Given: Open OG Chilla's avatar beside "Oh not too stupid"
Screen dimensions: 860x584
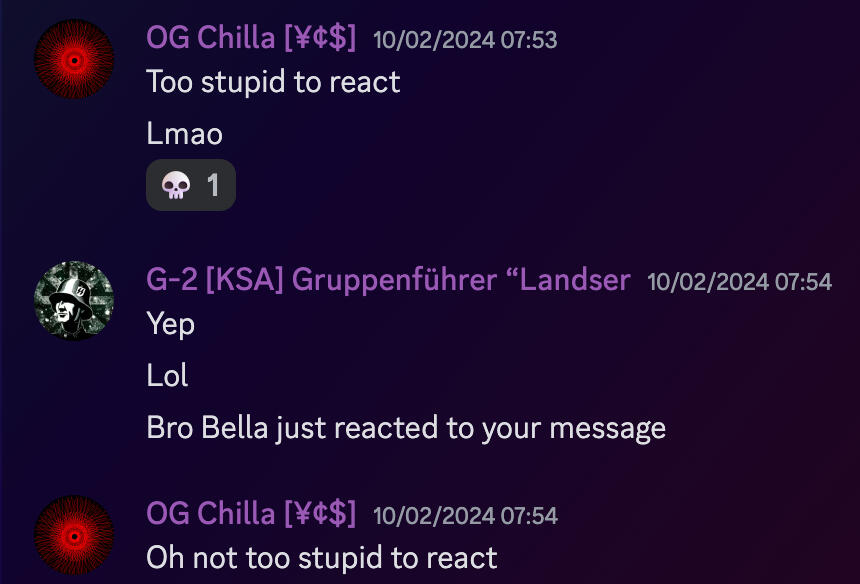Looking at the screenshot, I should tap(74, 535).
